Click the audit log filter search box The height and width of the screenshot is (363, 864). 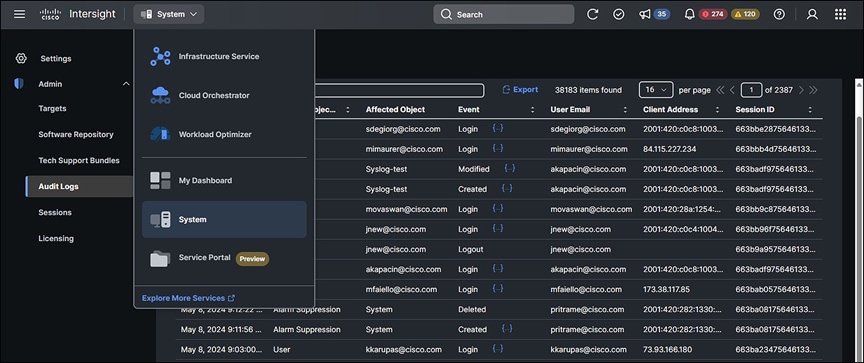click(399, 90)
